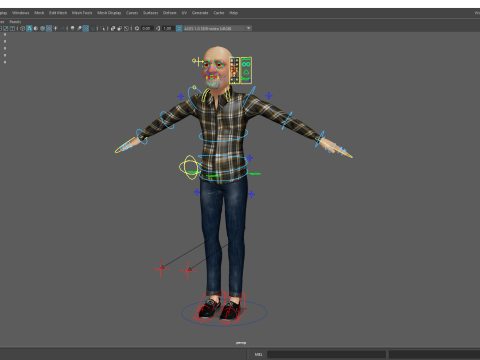Open the Mesh Tools menu
480x360 pixels.
(82, 13)
